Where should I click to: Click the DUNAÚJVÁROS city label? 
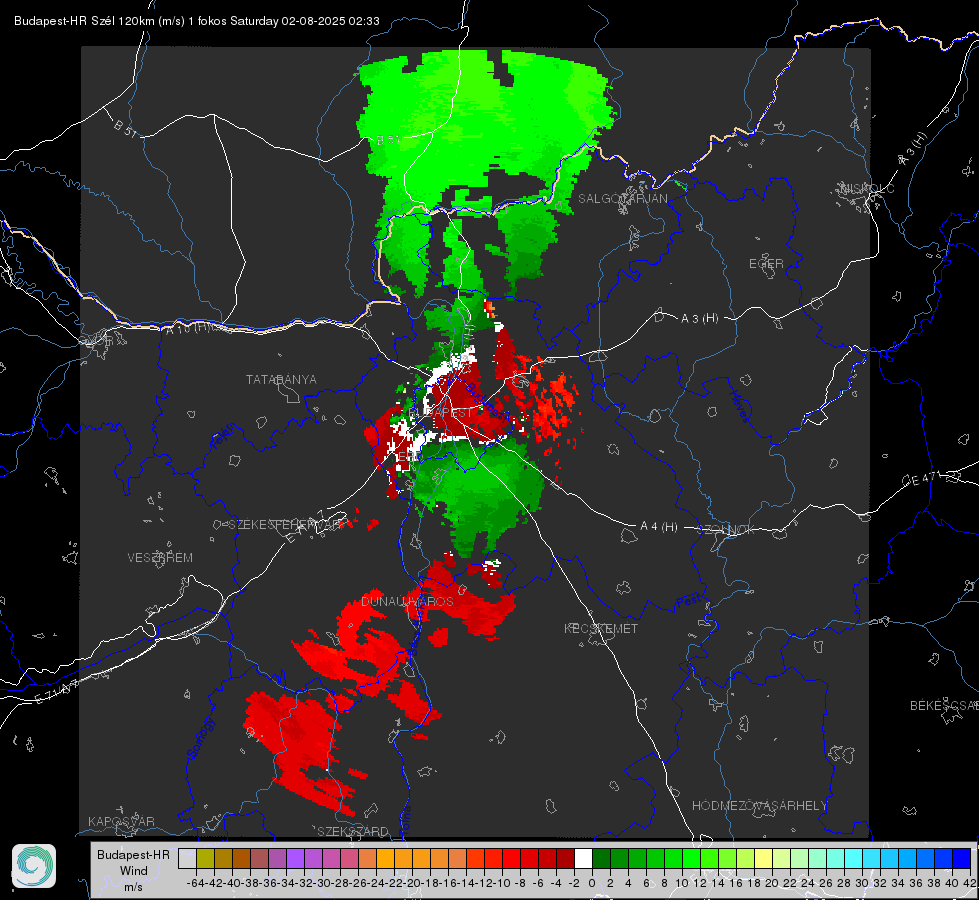[x=407, y=601]
